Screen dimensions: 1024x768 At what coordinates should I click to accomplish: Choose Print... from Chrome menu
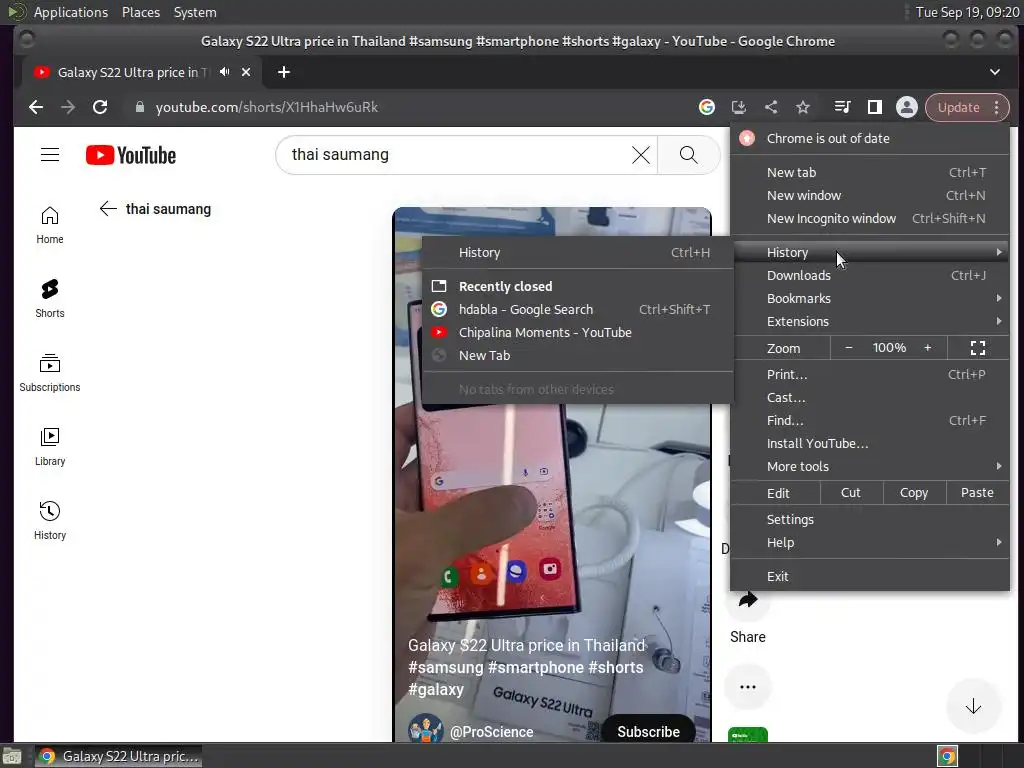[870, 374]
